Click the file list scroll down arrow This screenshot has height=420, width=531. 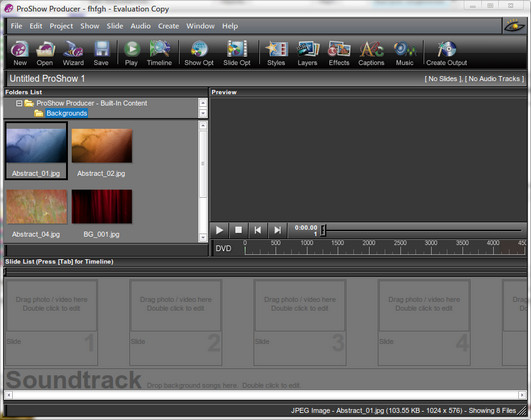[x=203, y=237]
